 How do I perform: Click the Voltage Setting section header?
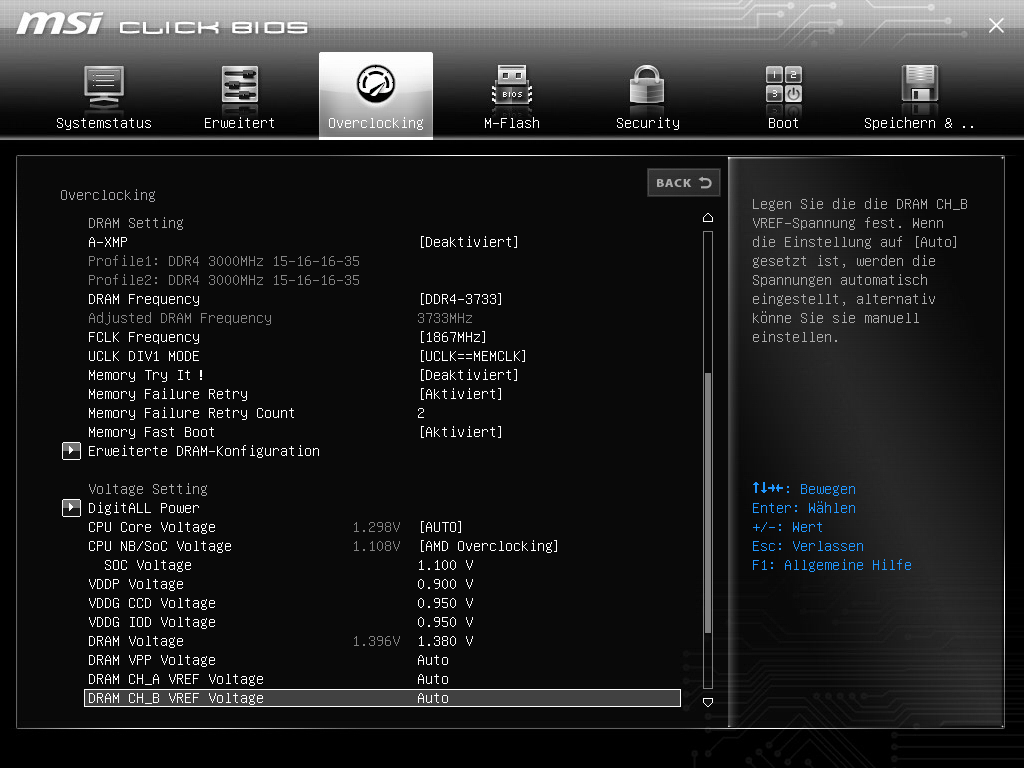coord(148,489)
